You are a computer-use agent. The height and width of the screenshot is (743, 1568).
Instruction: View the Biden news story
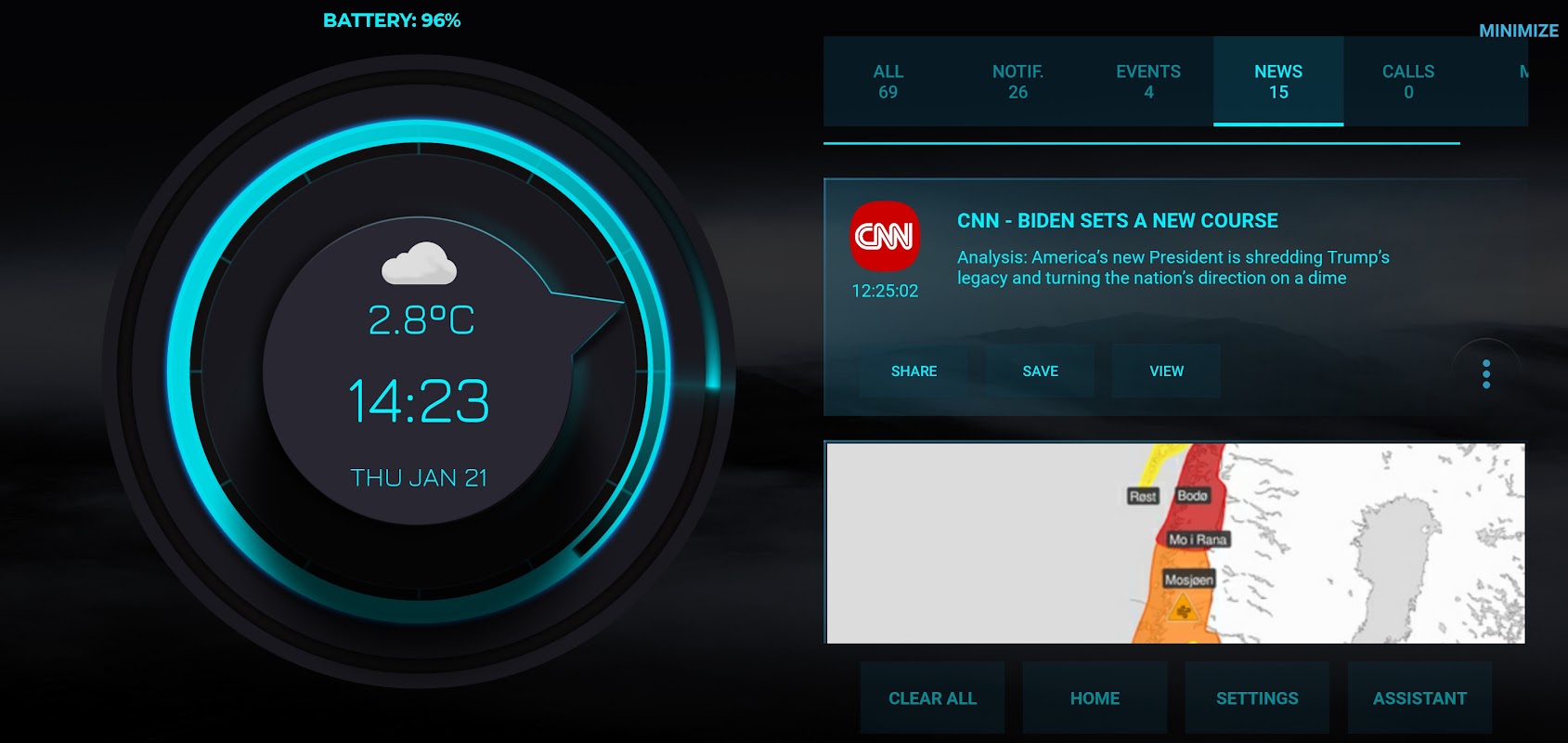coord(1167,371)
